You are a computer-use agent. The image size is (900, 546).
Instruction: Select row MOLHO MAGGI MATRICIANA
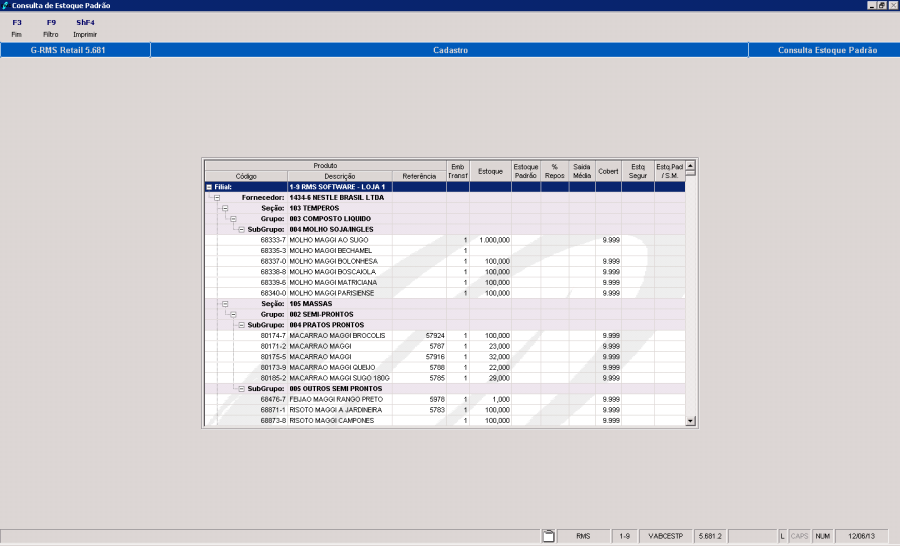(x=445, y=282)
